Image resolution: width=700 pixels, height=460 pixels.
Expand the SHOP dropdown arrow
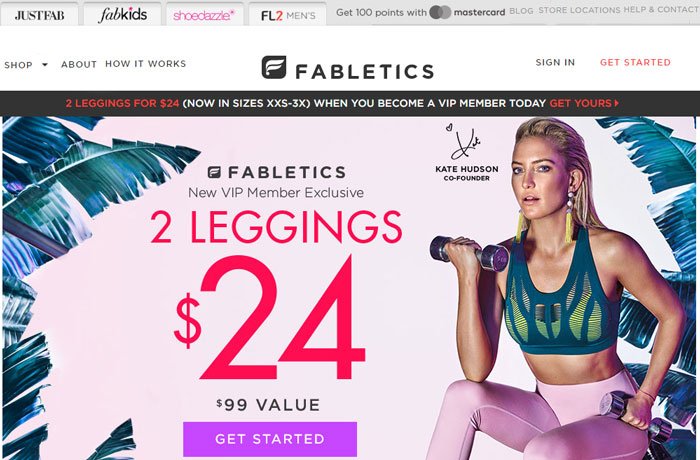click(x=45, y=65)
